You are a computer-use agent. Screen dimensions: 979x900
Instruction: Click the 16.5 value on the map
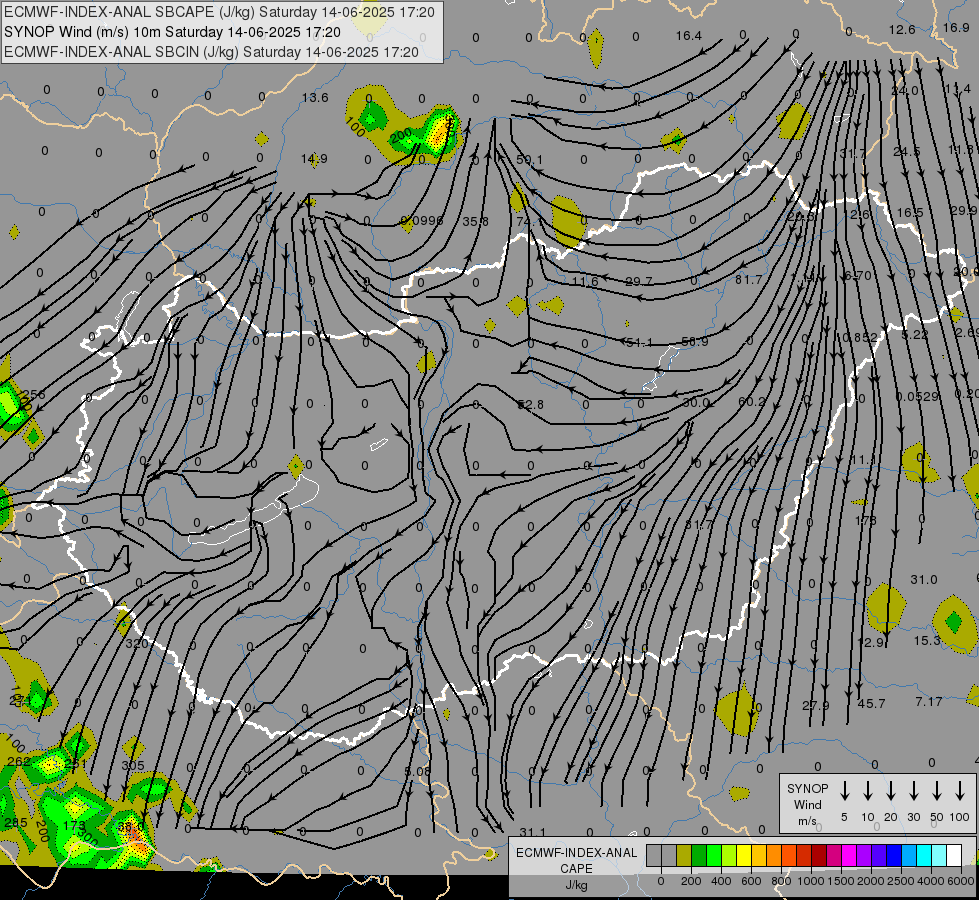coord(910,213)
